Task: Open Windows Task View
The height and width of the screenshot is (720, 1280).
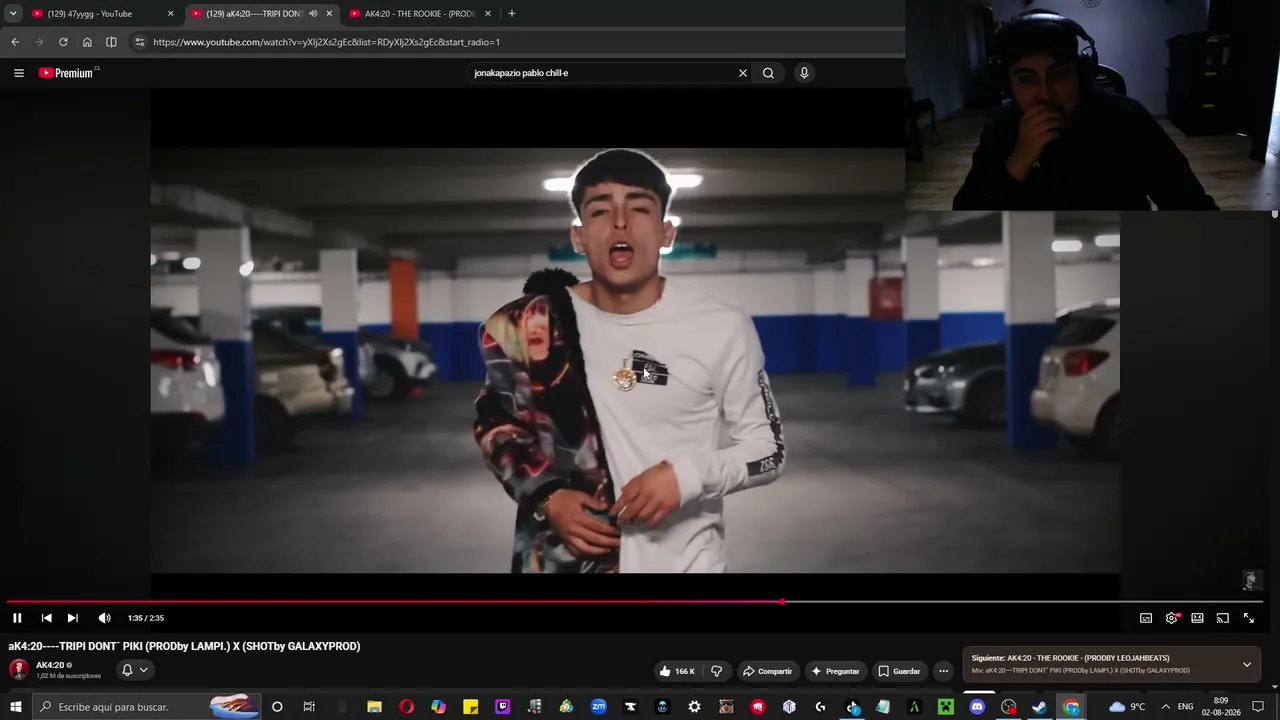Action: 309,707
